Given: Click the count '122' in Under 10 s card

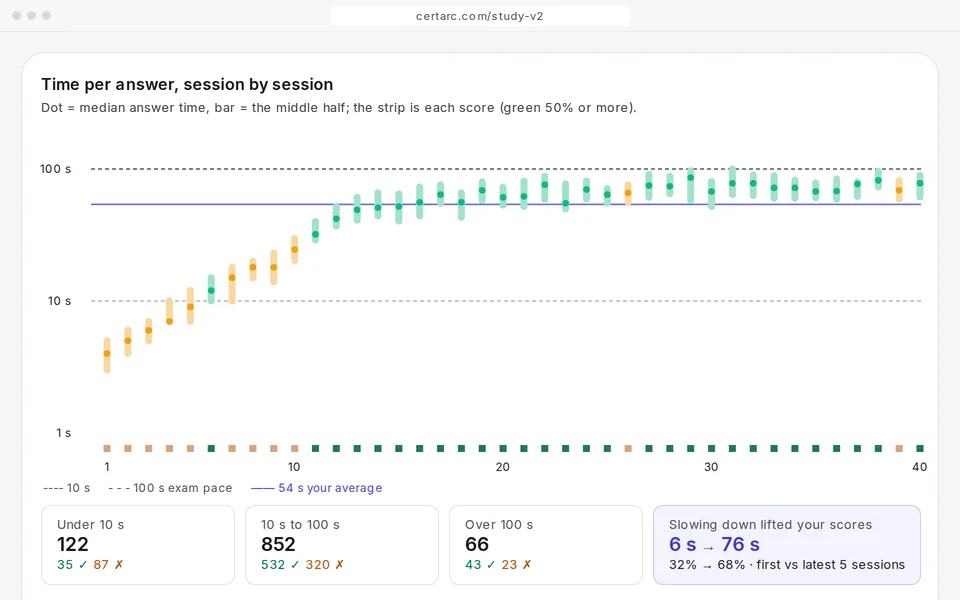Looking at the screenshot, I should pyautogui.click(x=73, y=544).
